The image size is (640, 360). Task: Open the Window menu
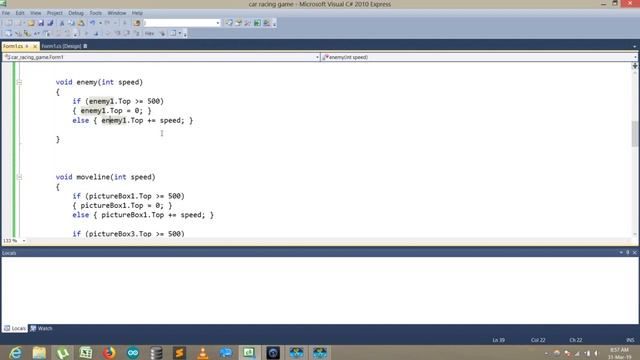click(x=117, y=13)
